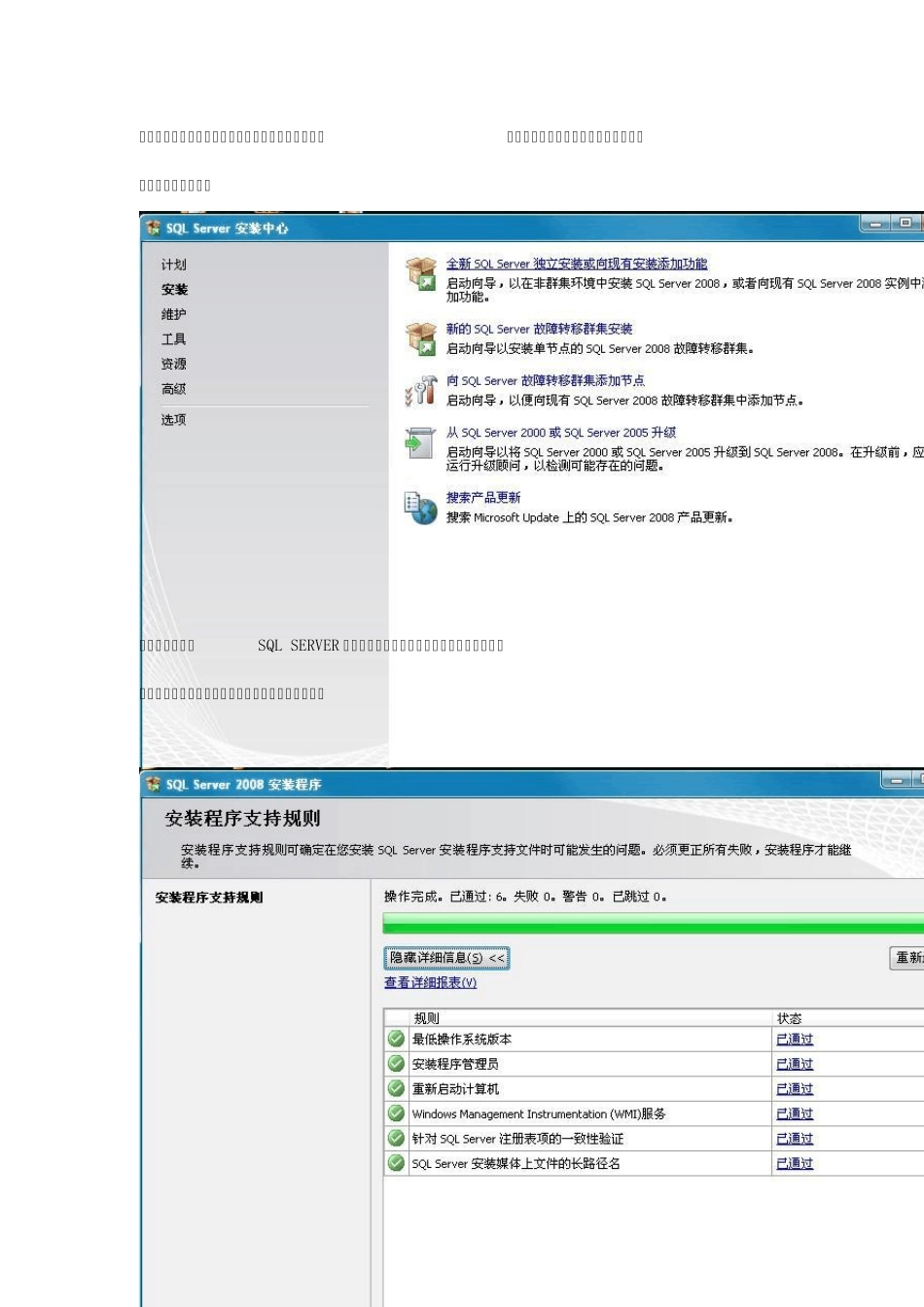
Task: Open 全新 SQL Server 独立安装或向现有安装添加功能 link
Action: click(x=577, y=264)
